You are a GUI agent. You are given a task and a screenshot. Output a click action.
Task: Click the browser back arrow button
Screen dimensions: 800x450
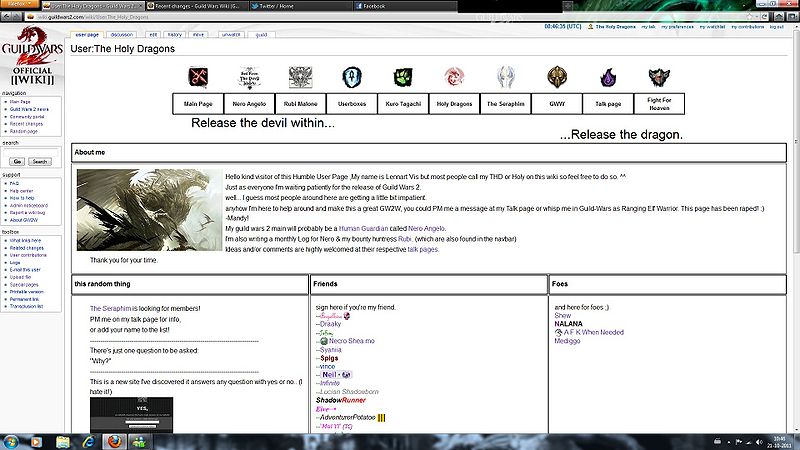tap(7, 17)
